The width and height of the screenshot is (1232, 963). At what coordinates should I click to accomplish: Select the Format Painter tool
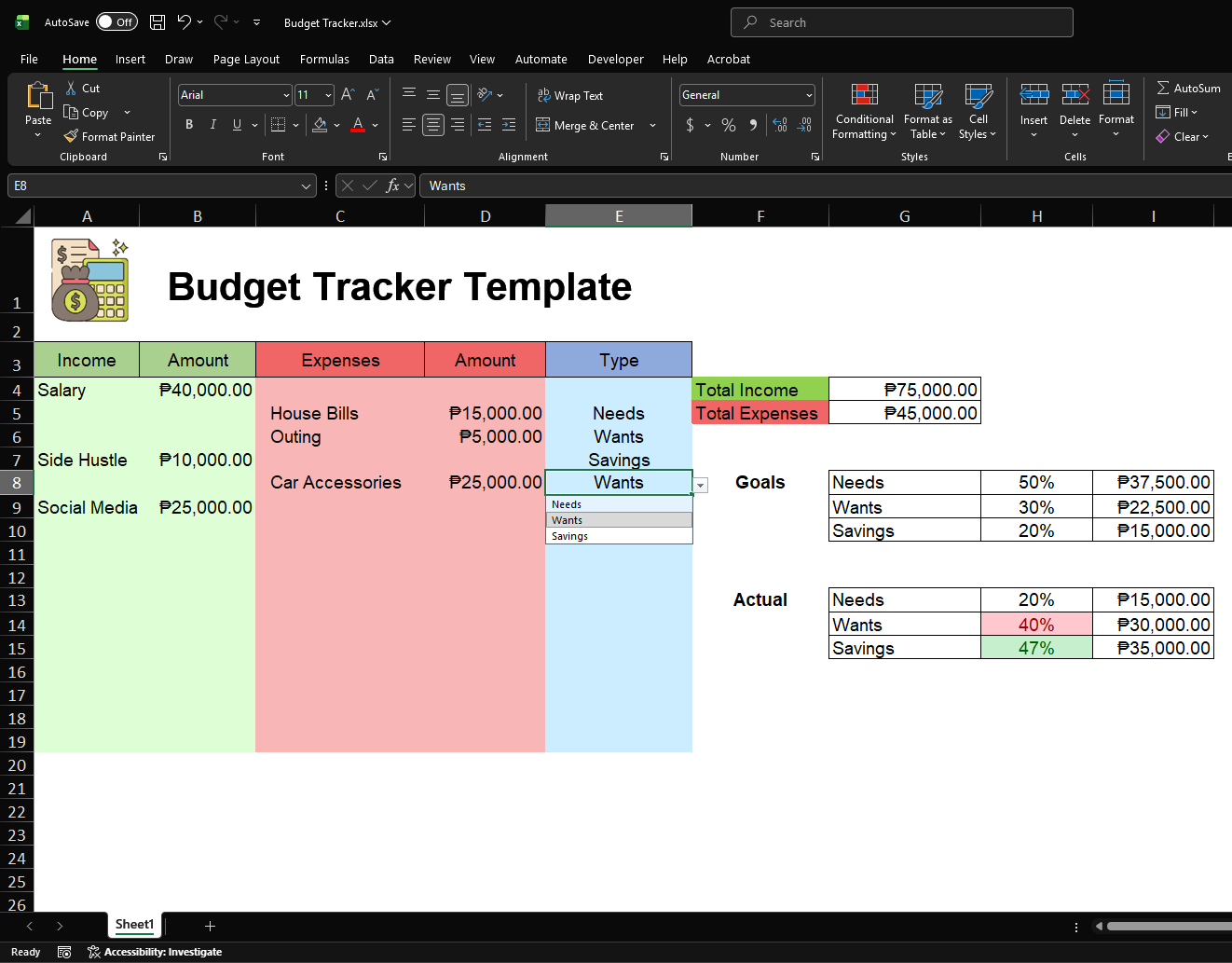[110, 136]
